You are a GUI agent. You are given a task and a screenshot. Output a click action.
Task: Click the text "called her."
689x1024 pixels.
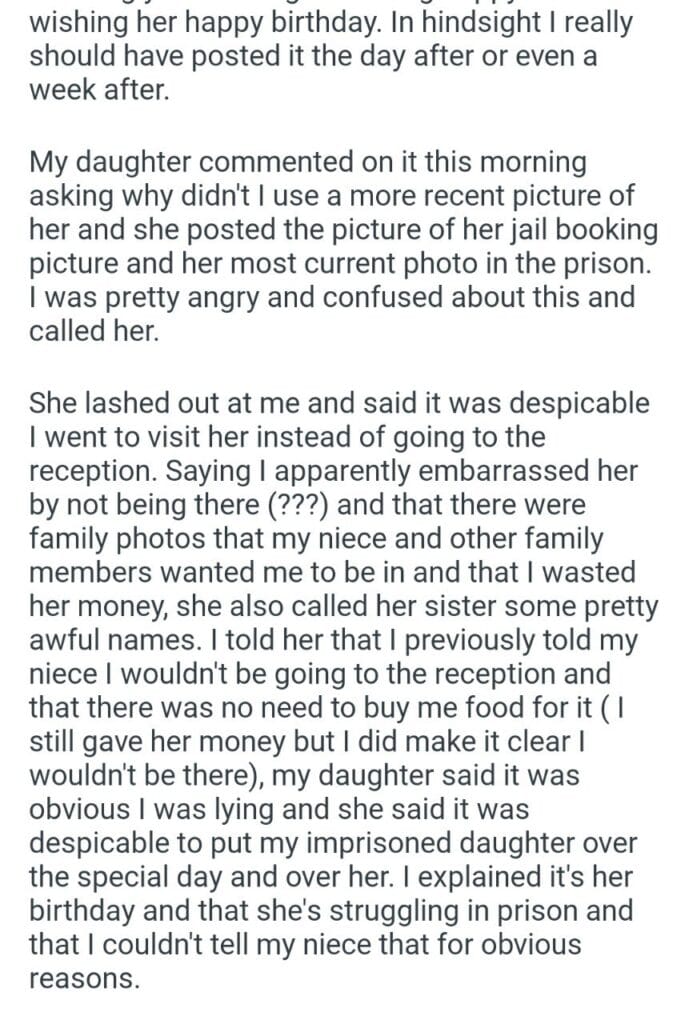click(x=94, y=331)
